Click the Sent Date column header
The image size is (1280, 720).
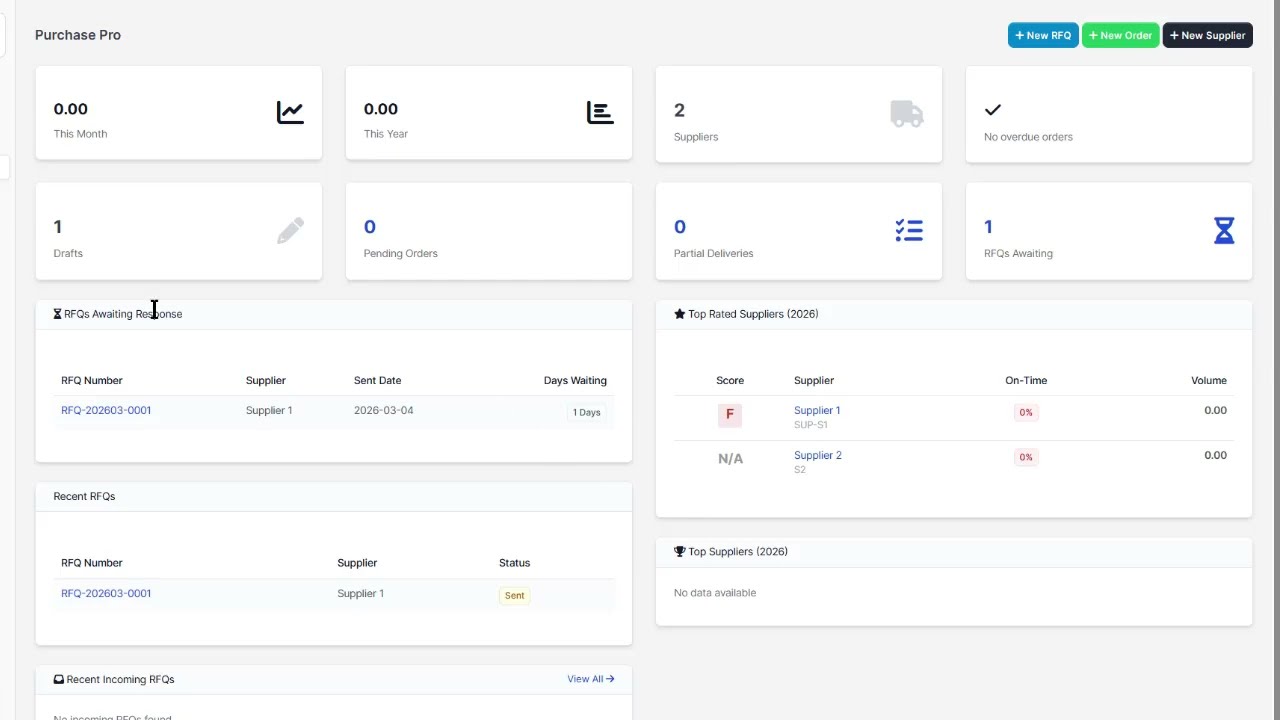377,380
